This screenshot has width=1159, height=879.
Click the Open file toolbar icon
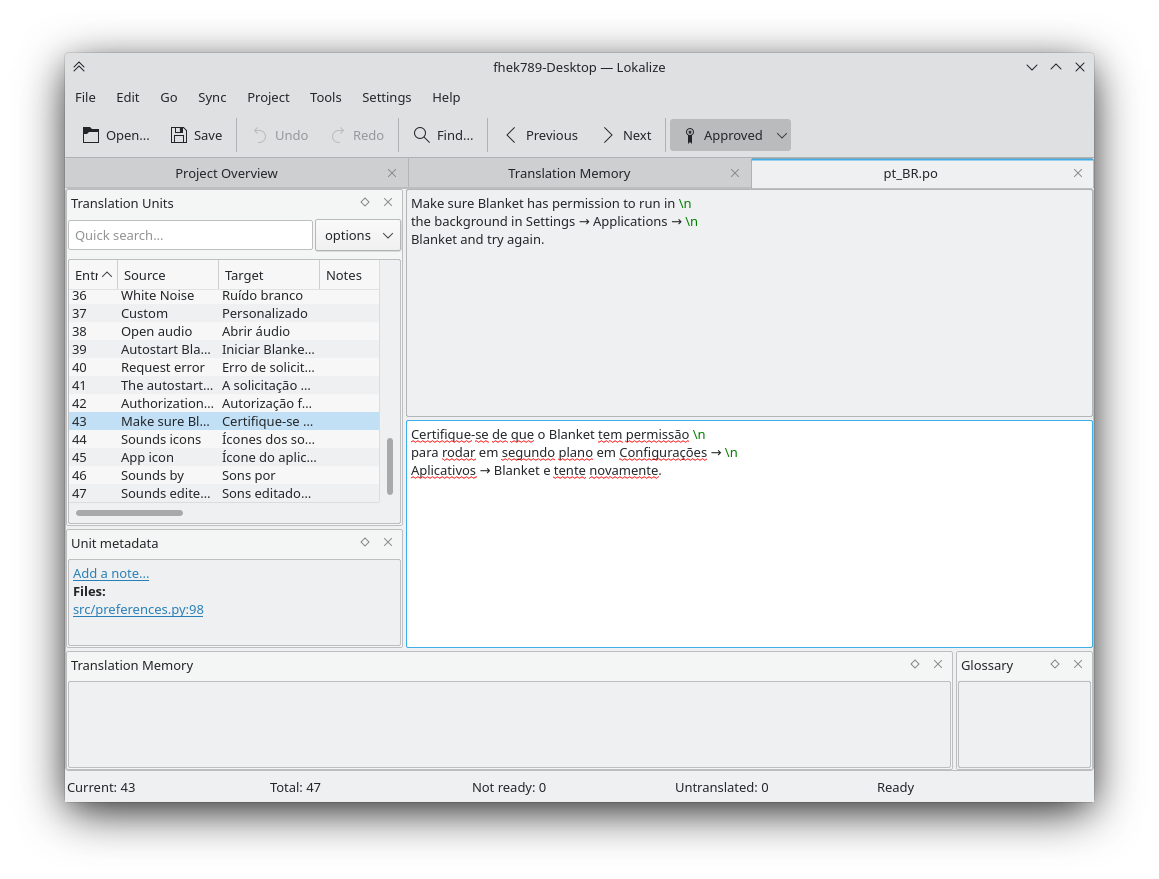pyautogui.click(x=91, y=135)
